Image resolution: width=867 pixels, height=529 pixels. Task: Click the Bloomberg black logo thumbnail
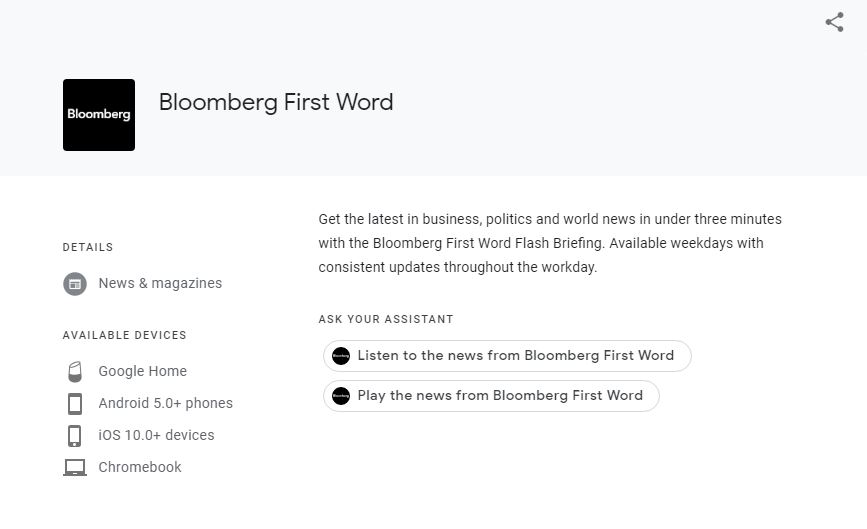(99, 115)
